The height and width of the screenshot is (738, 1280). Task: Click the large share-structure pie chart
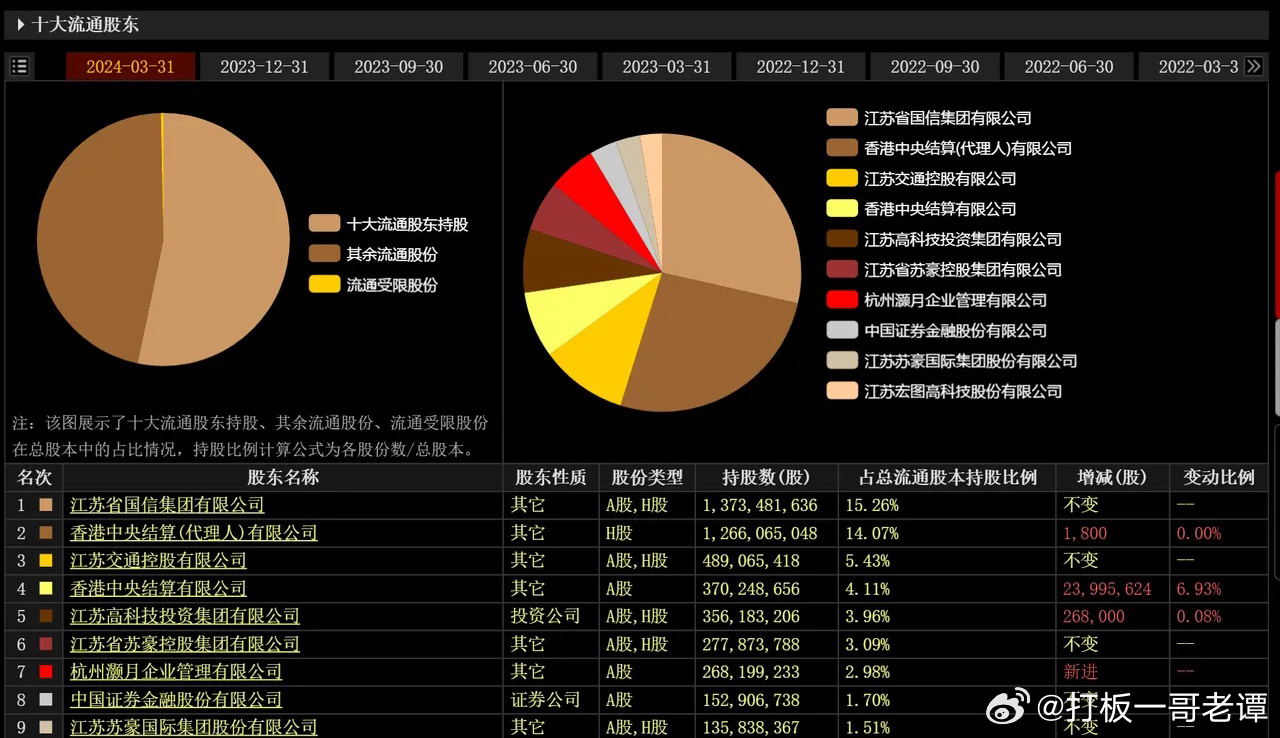click(x=162, y=240)
